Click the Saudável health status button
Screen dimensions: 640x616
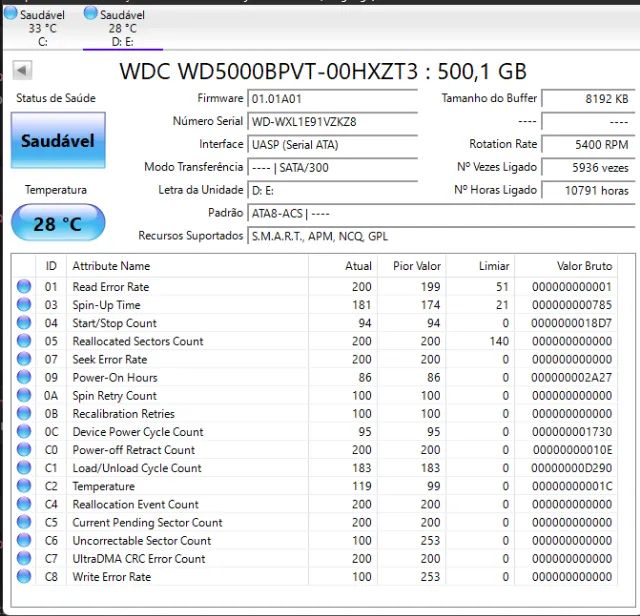click(x=58, y=140)
